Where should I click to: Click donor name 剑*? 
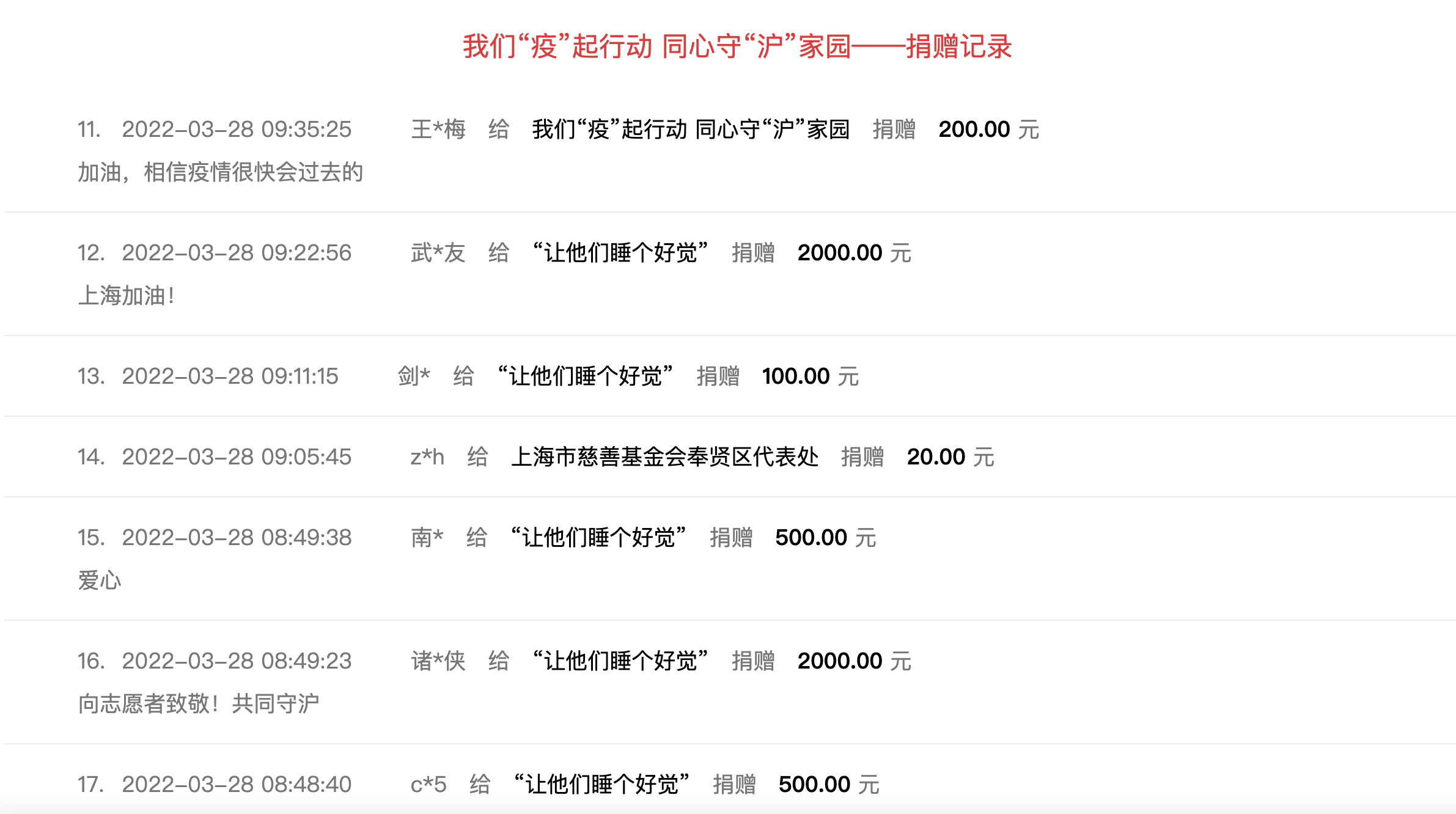[x=414, y=376]
